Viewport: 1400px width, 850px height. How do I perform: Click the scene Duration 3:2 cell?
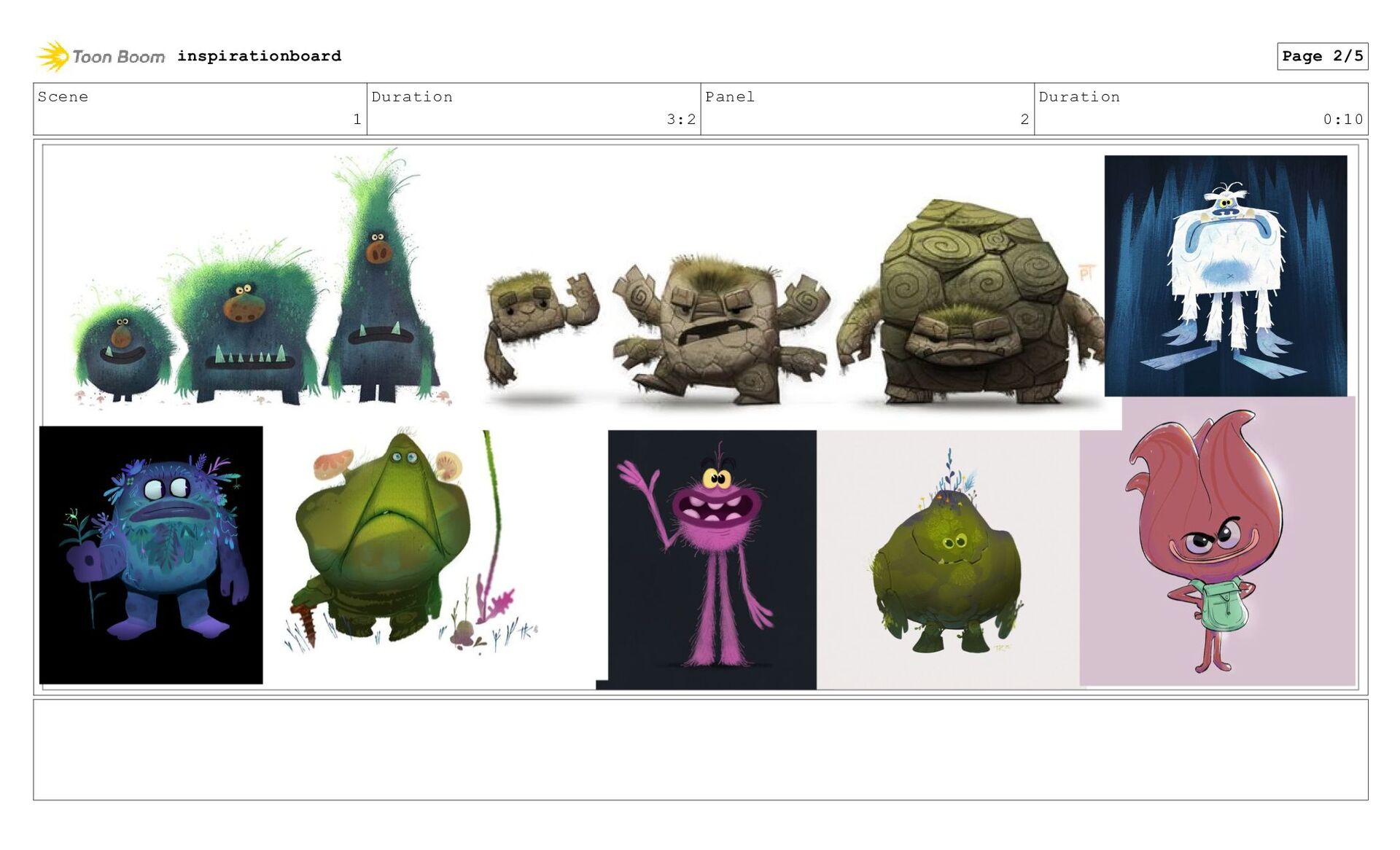[533, 109]
